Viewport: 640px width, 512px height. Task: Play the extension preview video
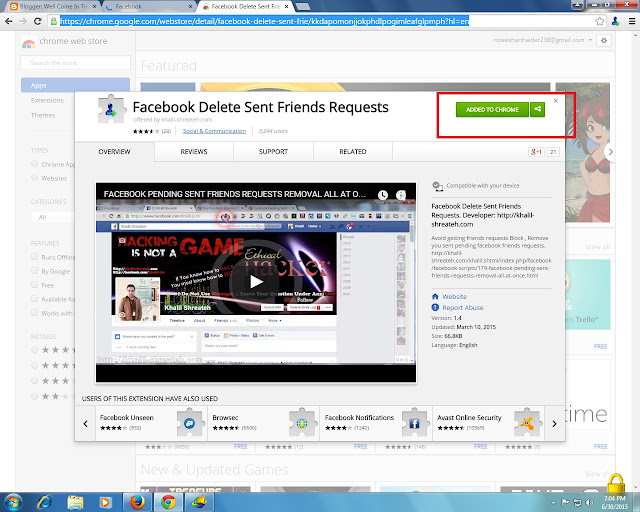[x=256, y=282]
